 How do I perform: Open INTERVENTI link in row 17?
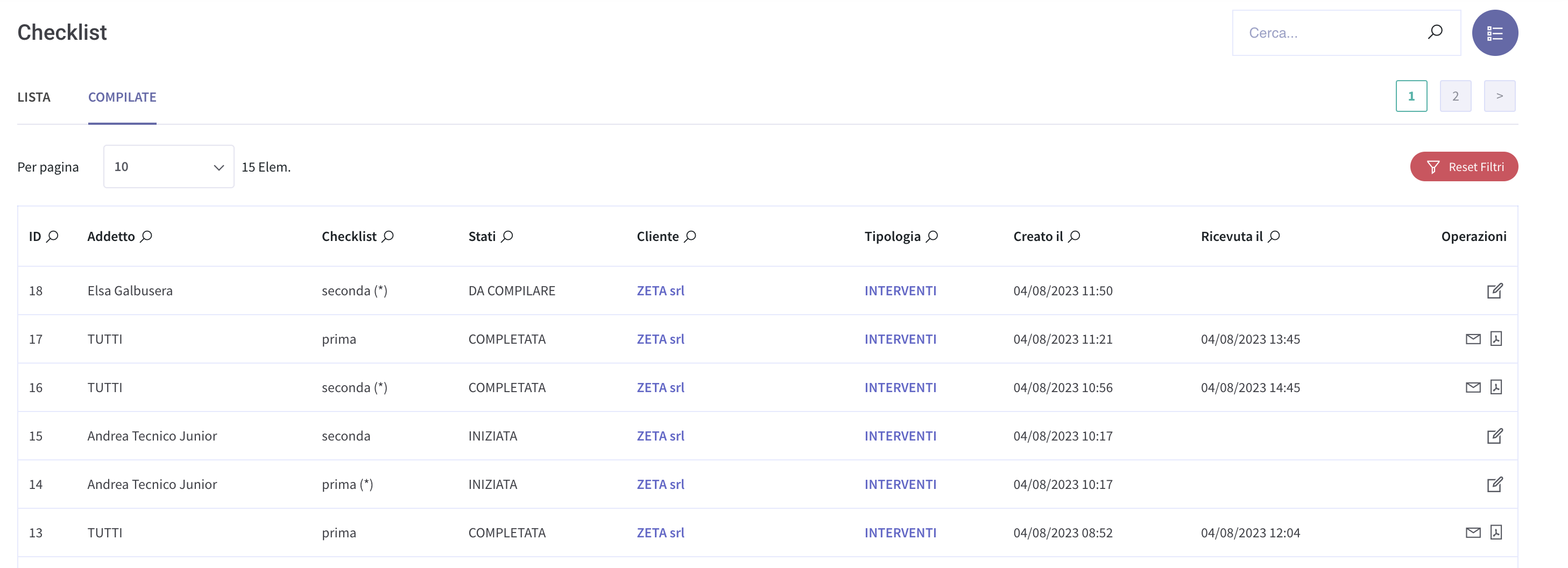tap(900, 339)
